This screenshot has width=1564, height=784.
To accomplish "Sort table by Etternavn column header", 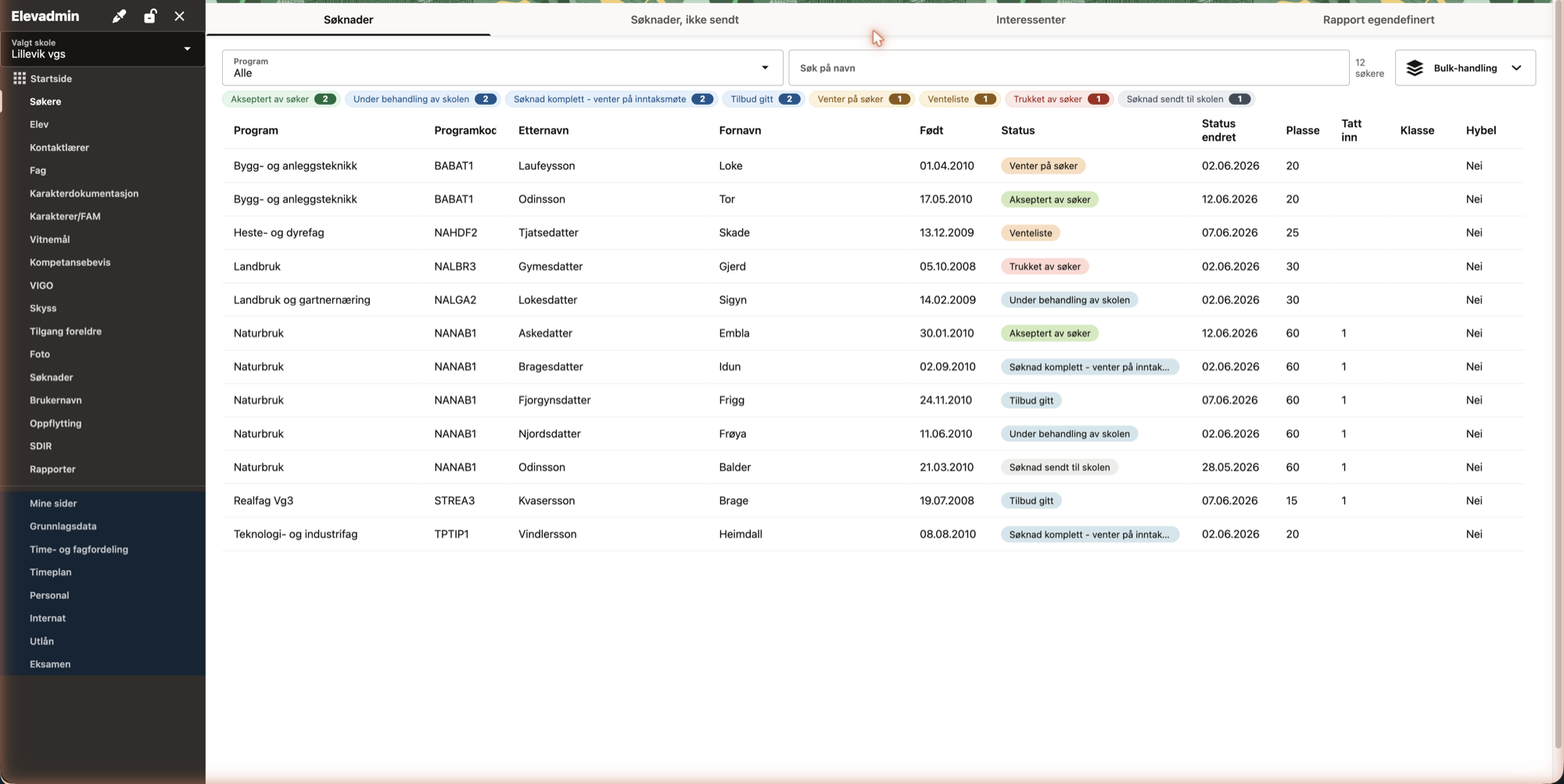I will 543,131.
